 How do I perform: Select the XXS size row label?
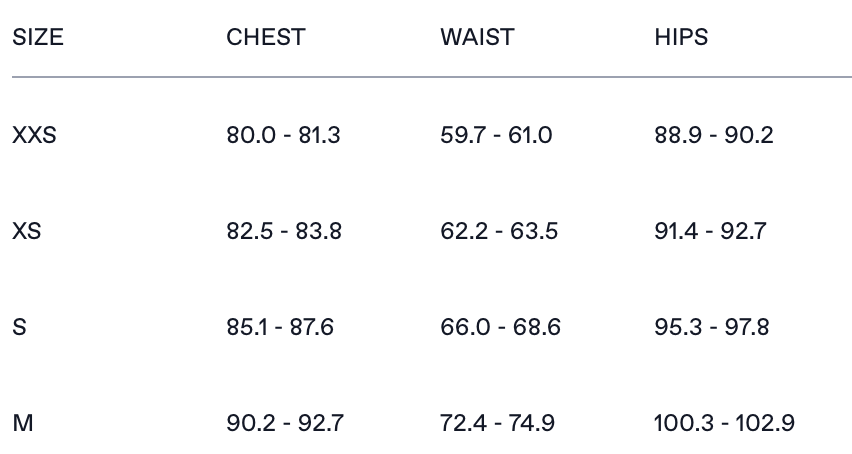(34, 135)
